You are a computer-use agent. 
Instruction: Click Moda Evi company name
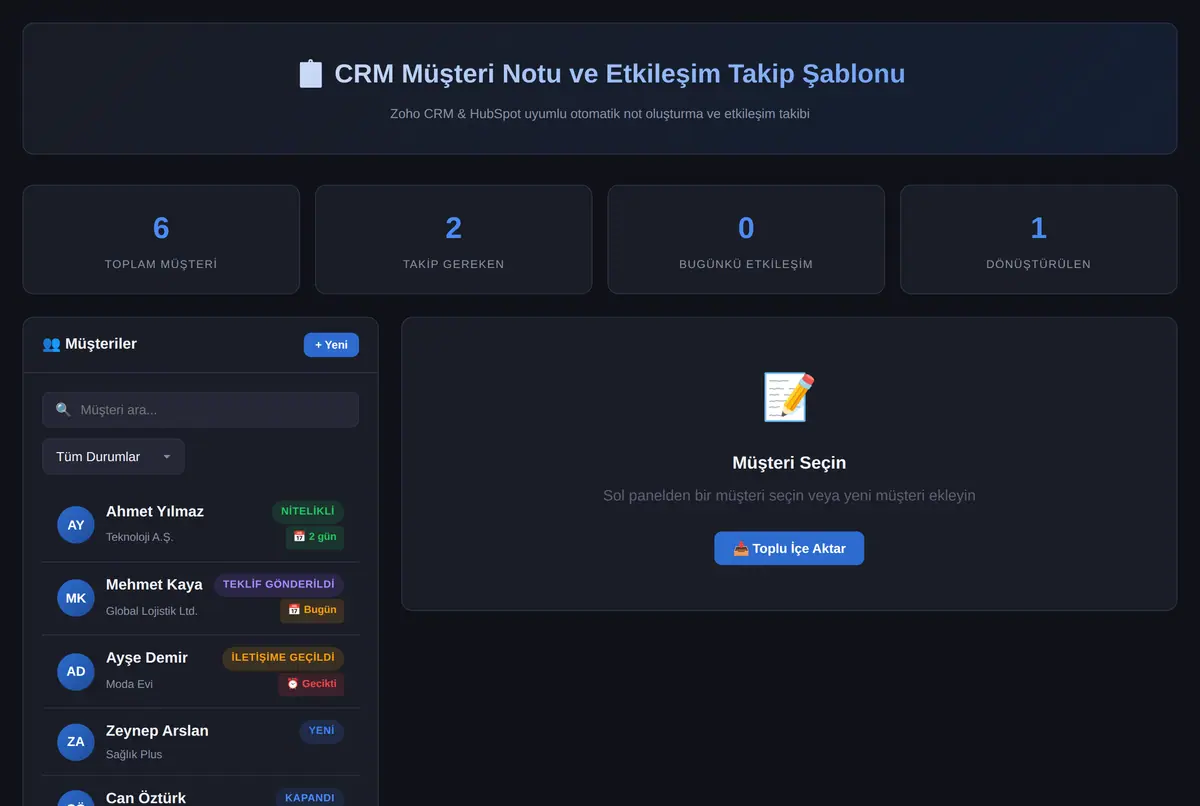click(x=129, y=684)
